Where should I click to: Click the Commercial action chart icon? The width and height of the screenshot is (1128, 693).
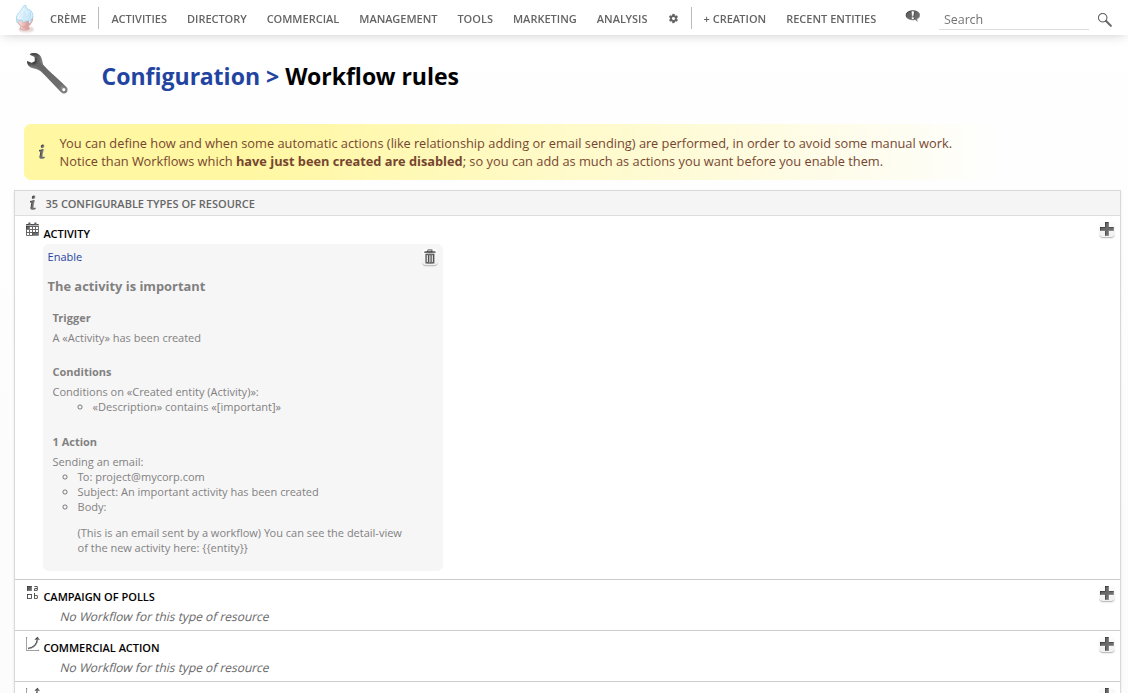[x=32, y=643]
